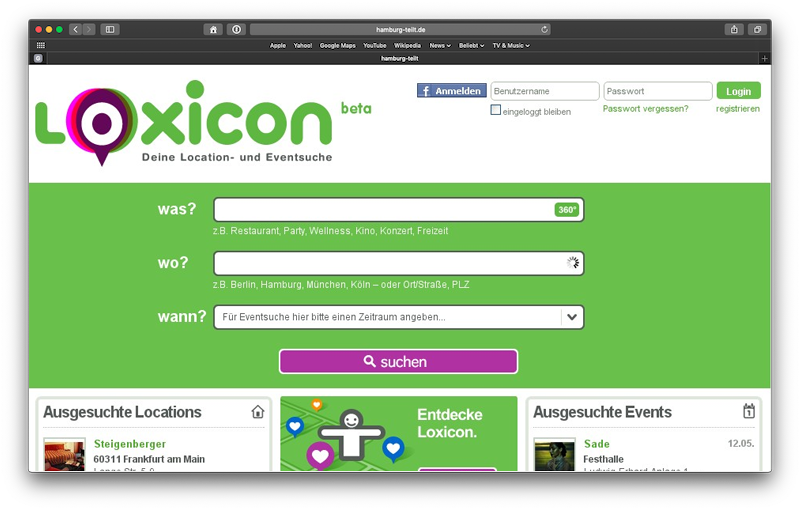Open the Share icon in Safari toolbar
This screenshot has height=510, width=800.
click(x=734, y=30)
